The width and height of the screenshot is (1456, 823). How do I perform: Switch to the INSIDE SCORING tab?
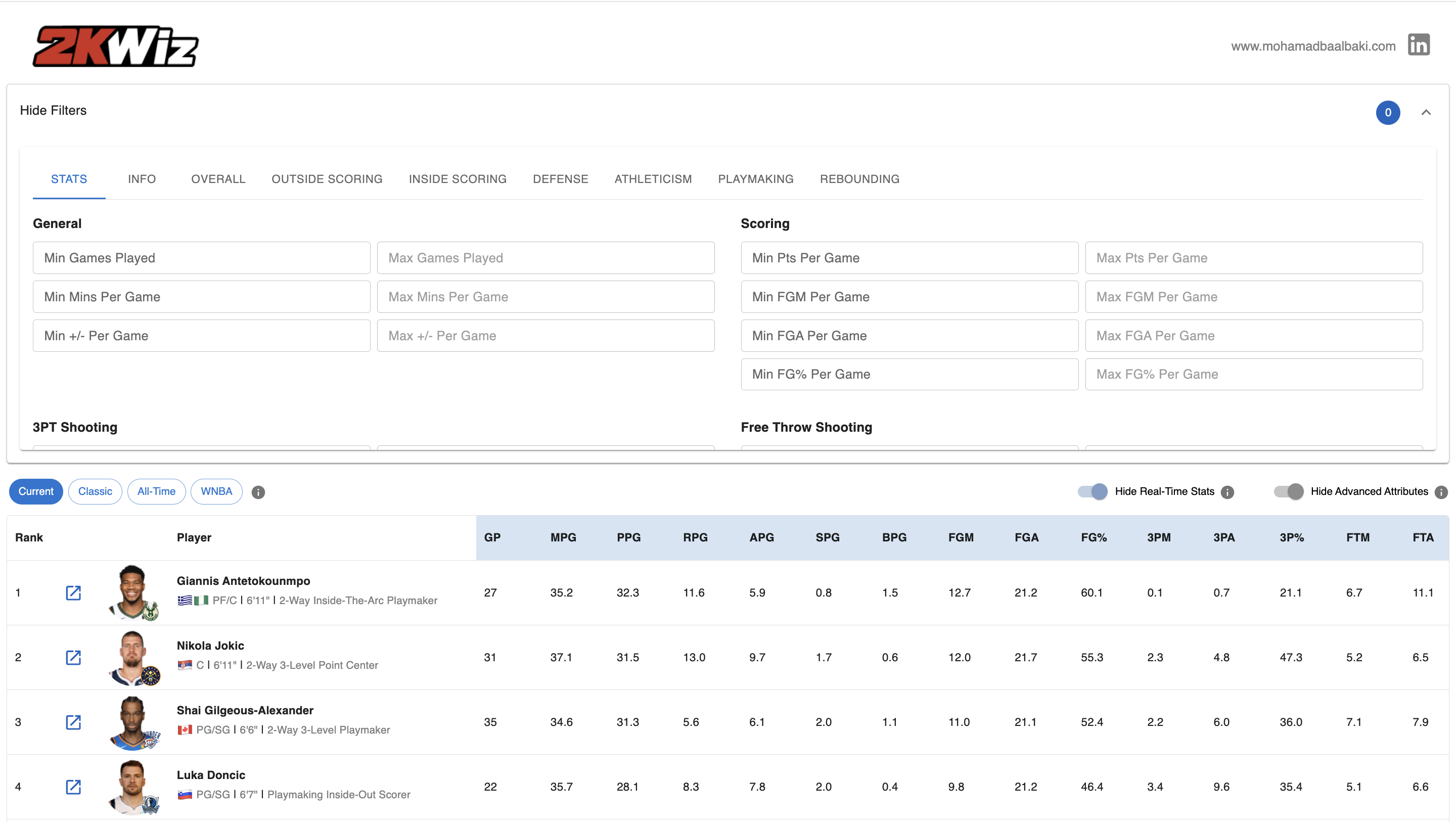coord(458,179)
